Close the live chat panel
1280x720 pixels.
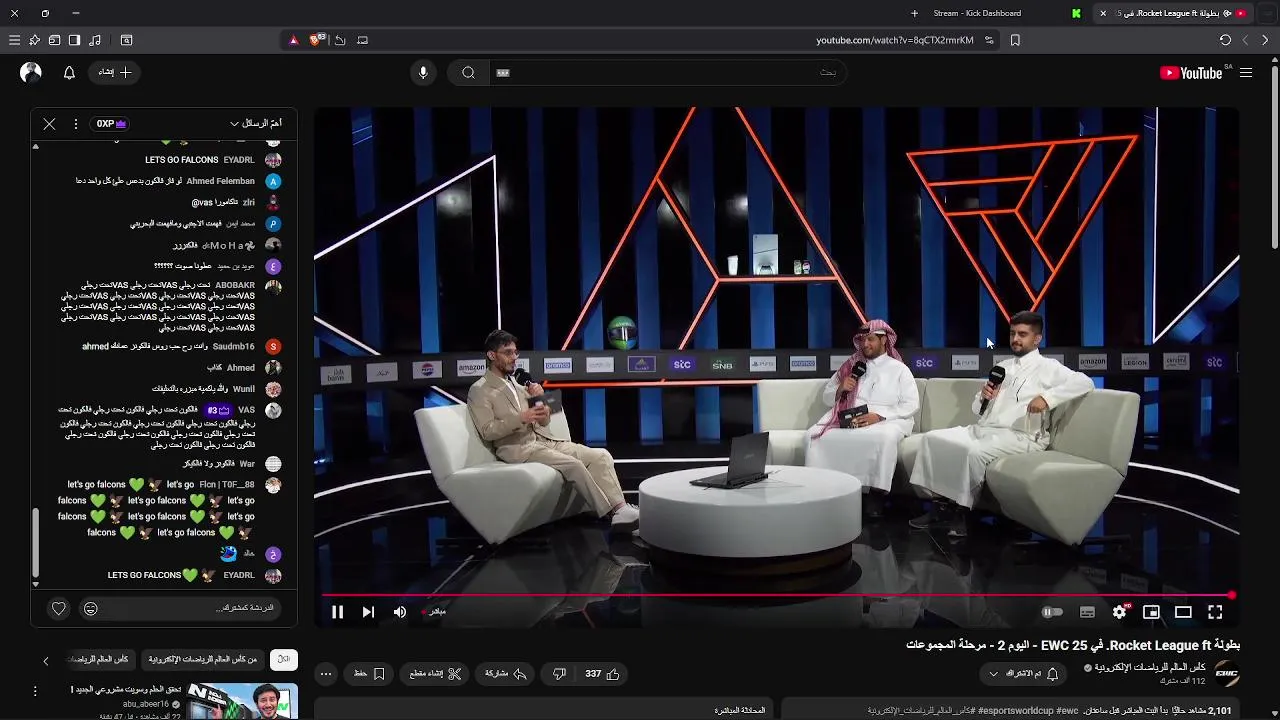pyautogui.click(x=49, y=124)
